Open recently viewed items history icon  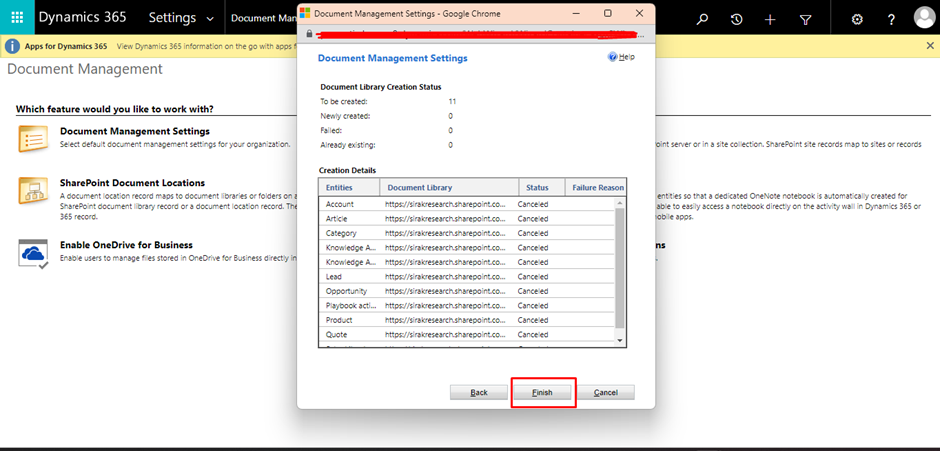click(736, 19)
